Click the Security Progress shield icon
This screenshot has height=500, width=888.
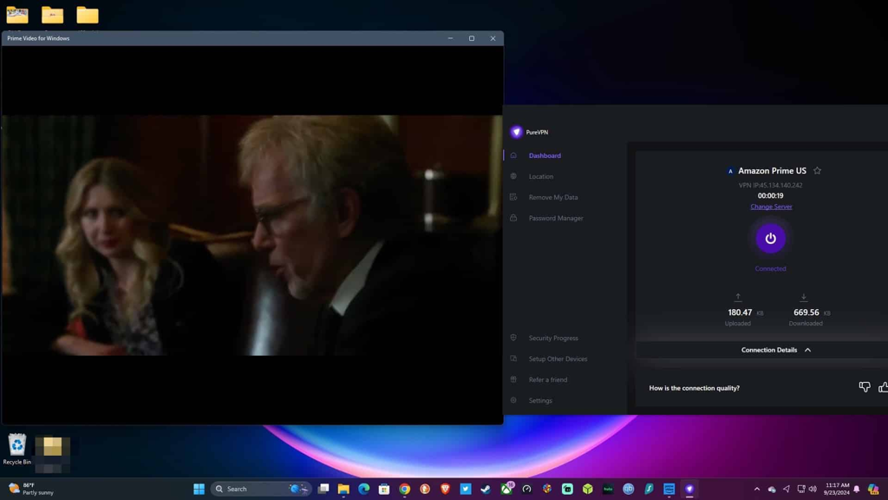click(x=514, y=338)
